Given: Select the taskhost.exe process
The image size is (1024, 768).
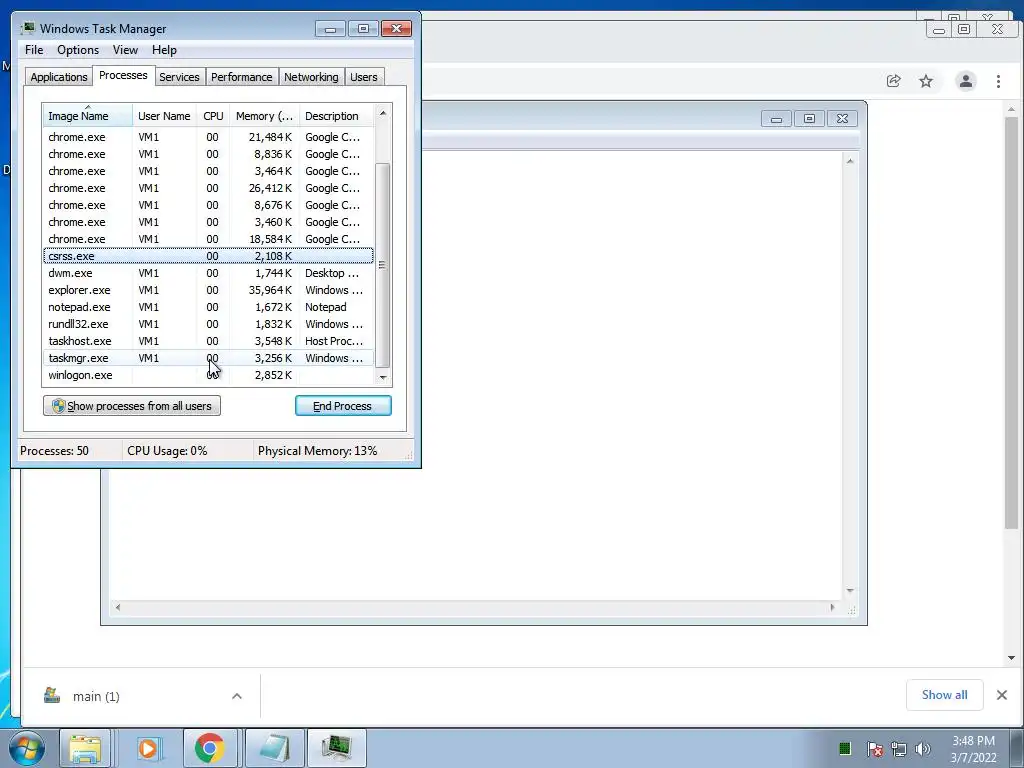Looking at the screenshot, I should [208, 341].
